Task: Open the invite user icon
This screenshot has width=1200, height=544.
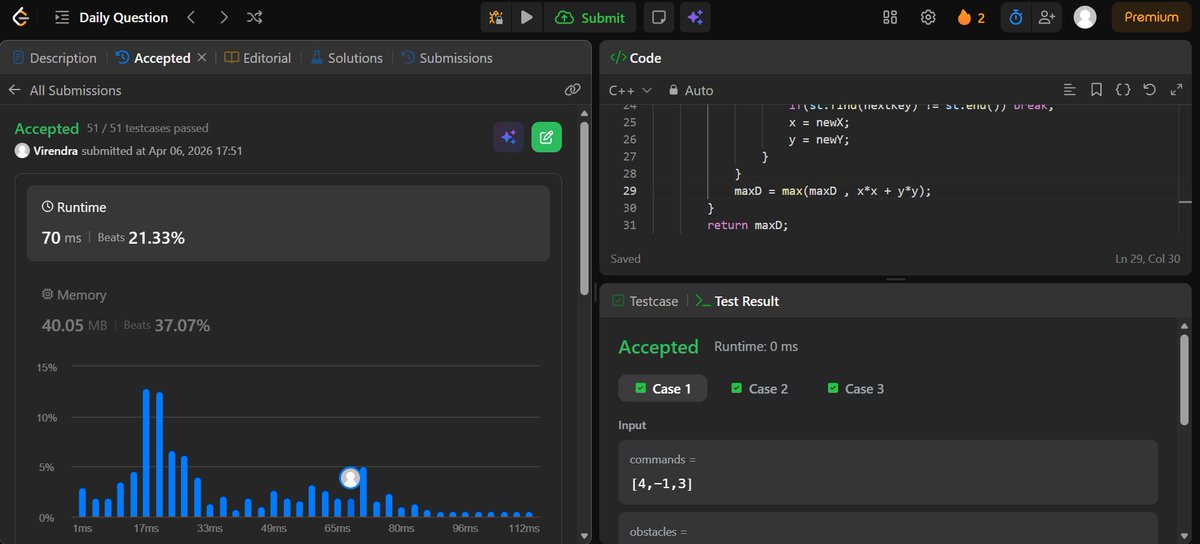Action: point(1047,17)
